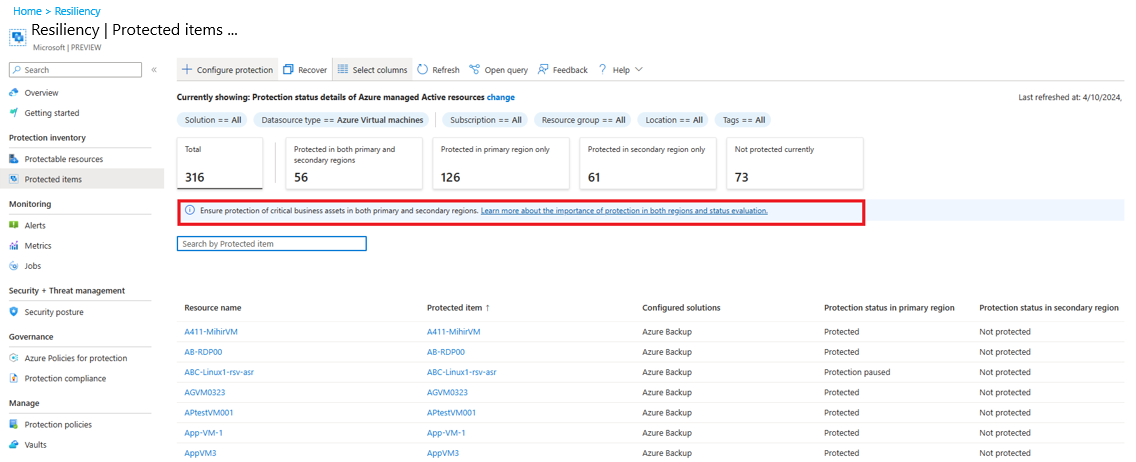Click the Protection policies icon

click(x=14, y=424)
